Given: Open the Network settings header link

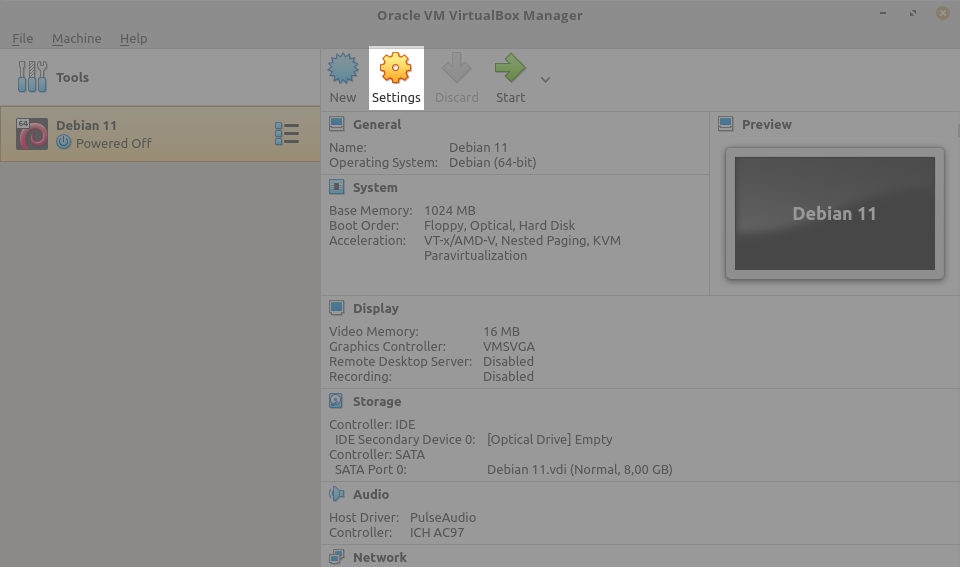Looking at the screenshot, I should pyautogui.click(x=380, y=557).
